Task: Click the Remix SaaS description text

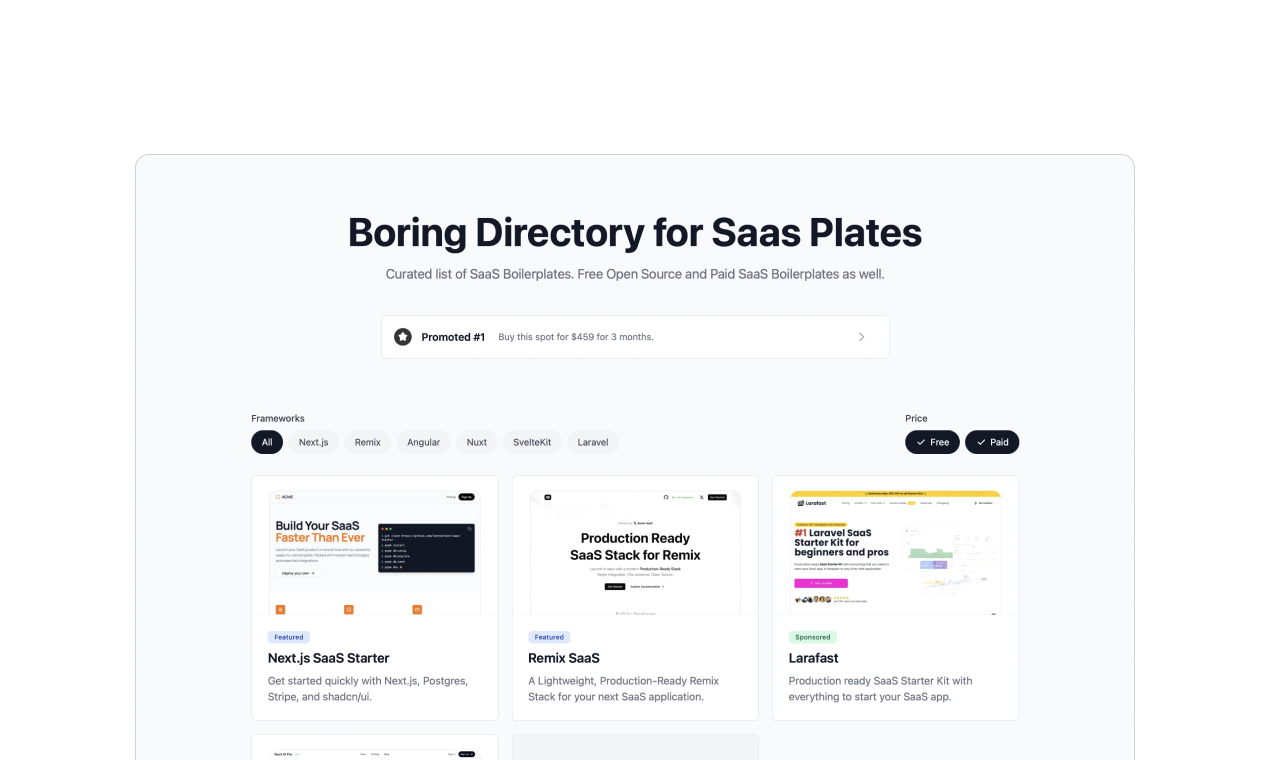Action: click(623, 688)
